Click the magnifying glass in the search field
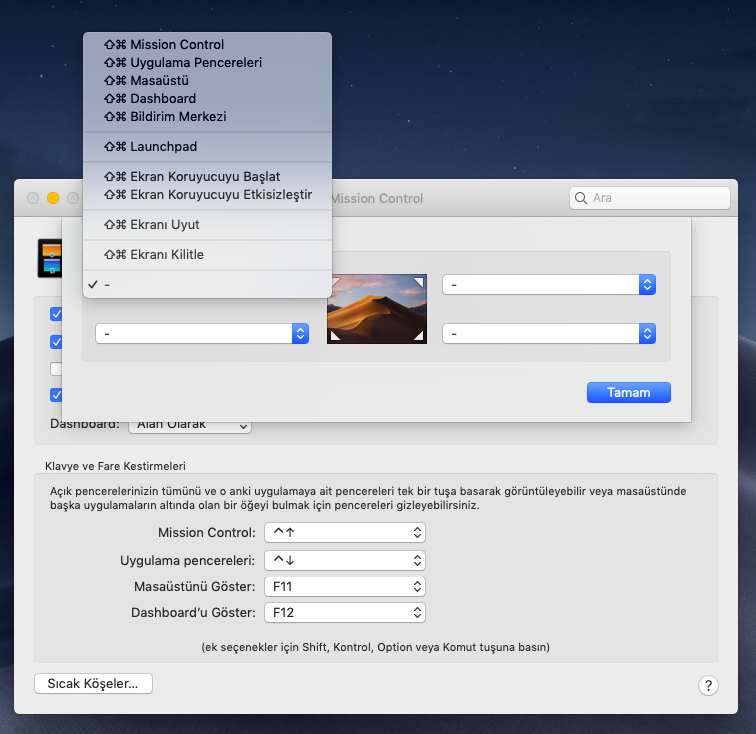This screenshot has width=756, height=734. tap(581, 198)
